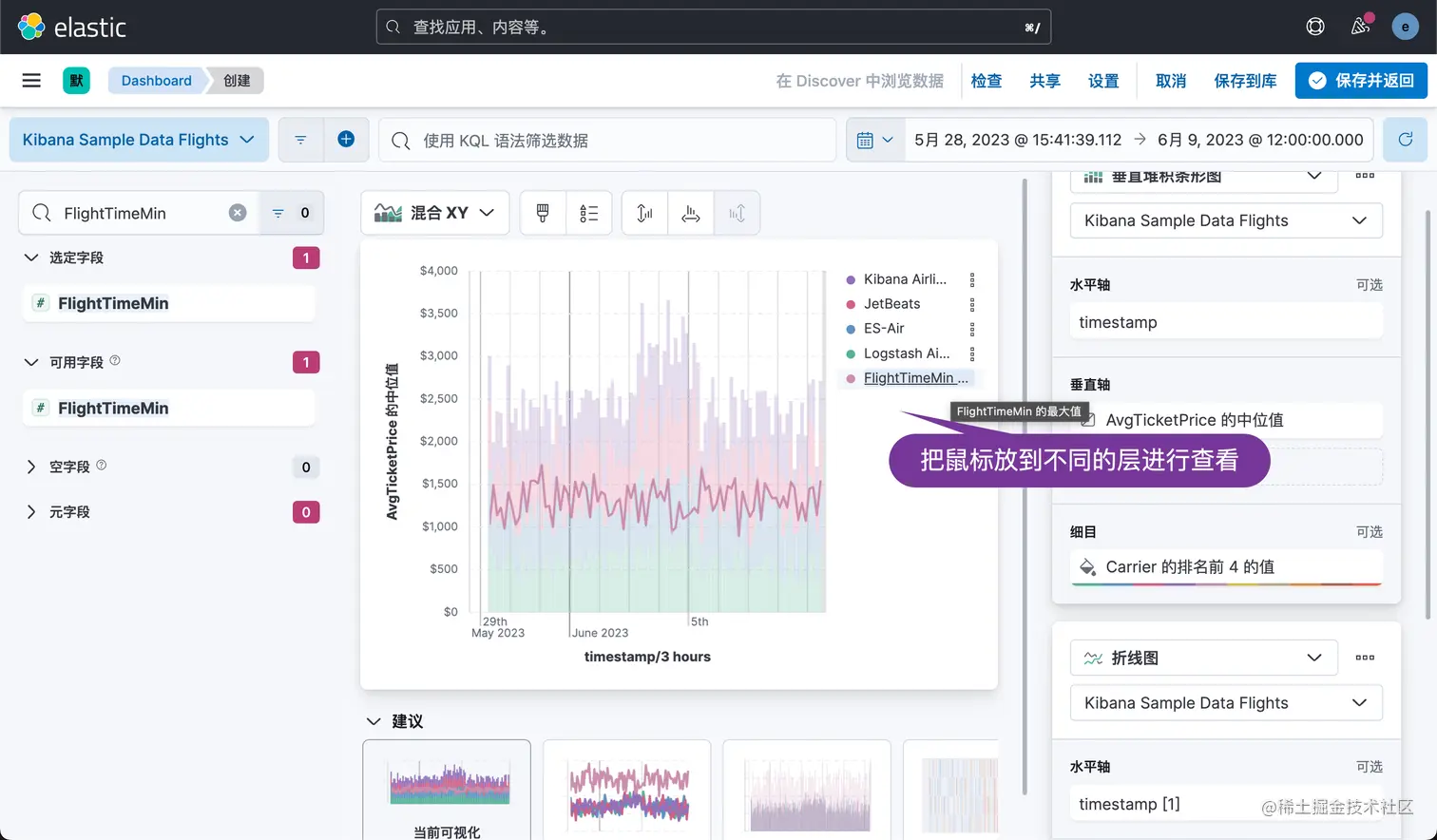Open the 共享 share menu
The width and height of the screenshot is (1437, 840).
coord(1044,81)
